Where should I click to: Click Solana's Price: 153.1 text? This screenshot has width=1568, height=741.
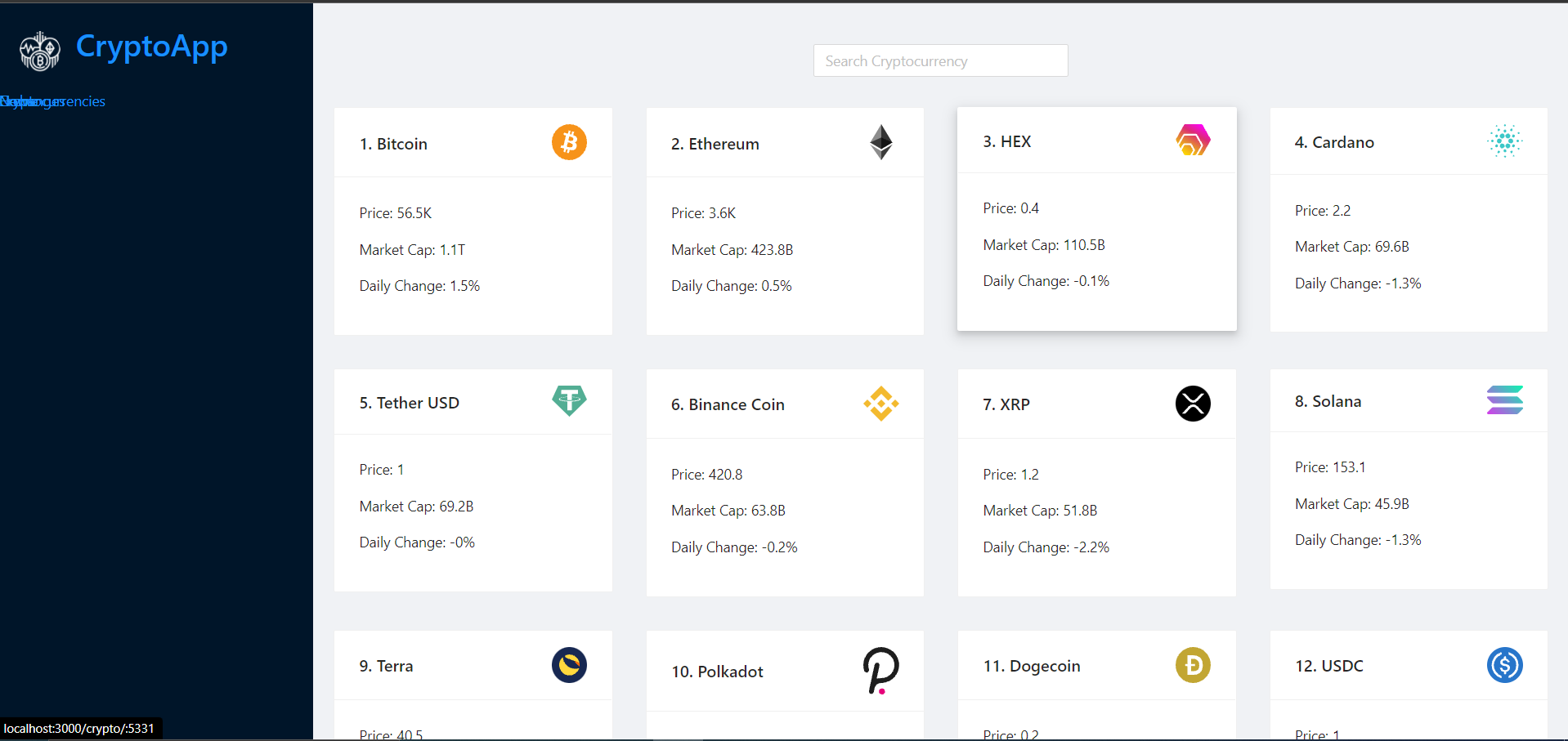pyautogui.click(x=1330, y=467)
